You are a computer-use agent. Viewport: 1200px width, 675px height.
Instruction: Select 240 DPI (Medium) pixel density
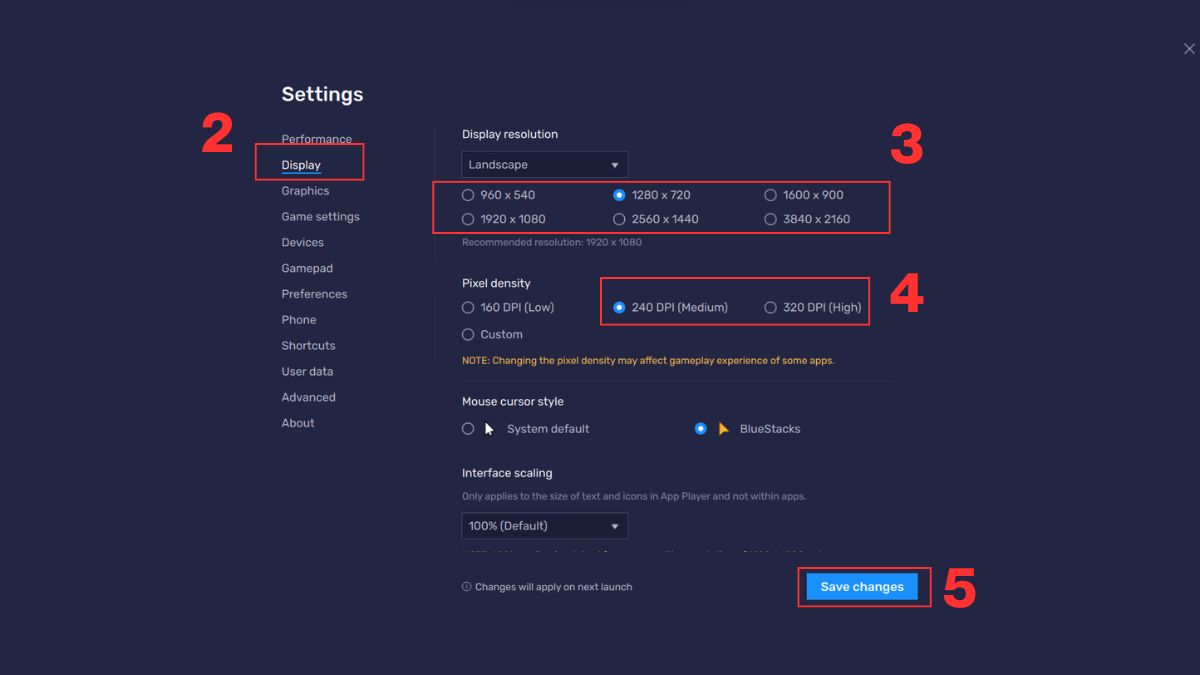pyautogui.click(x=670, y=308)
